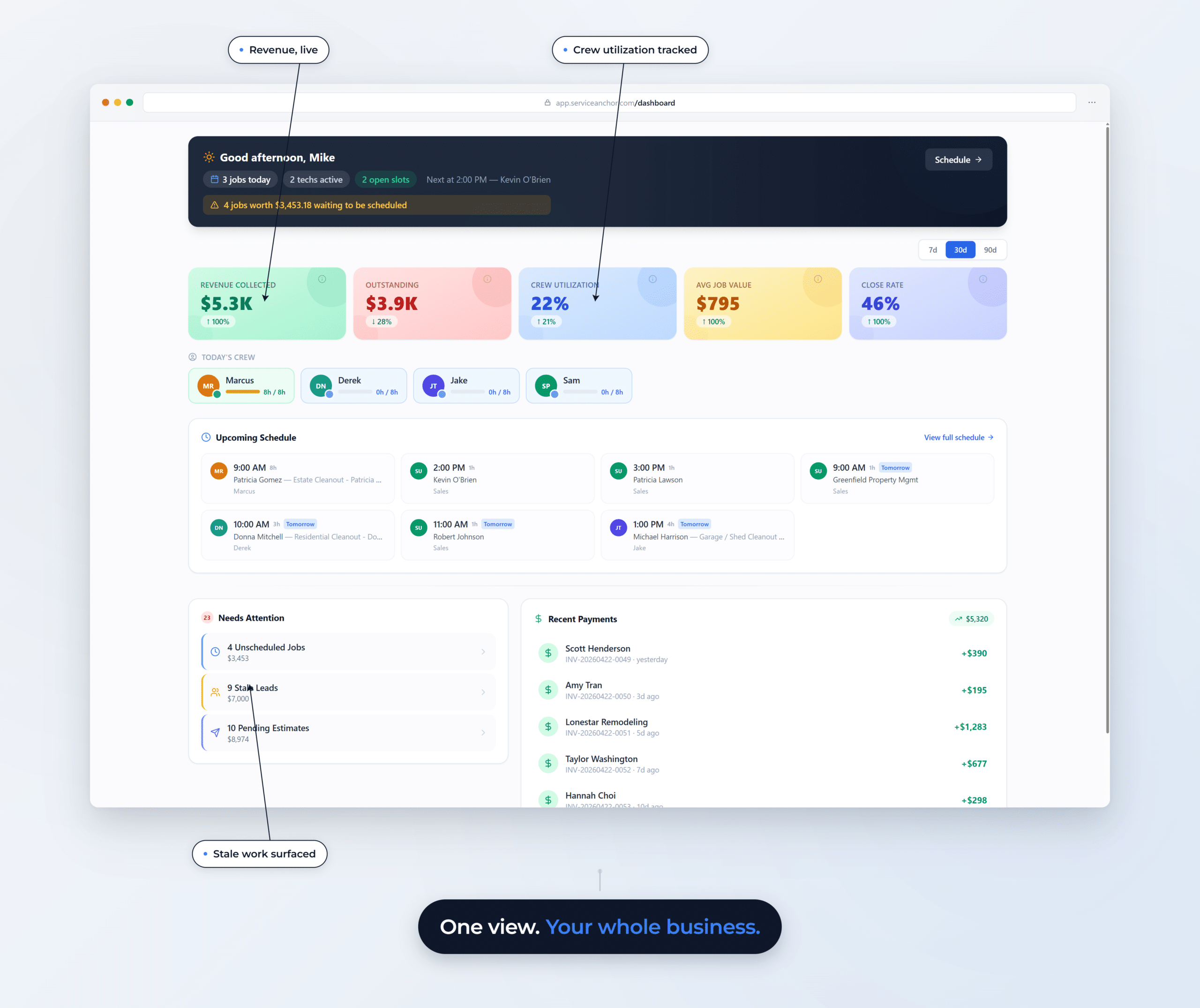Open the 2:00 PM Kevin O'Brien appointment
This screenshot has width=1200, height=1008.
(x=497, y=478)
